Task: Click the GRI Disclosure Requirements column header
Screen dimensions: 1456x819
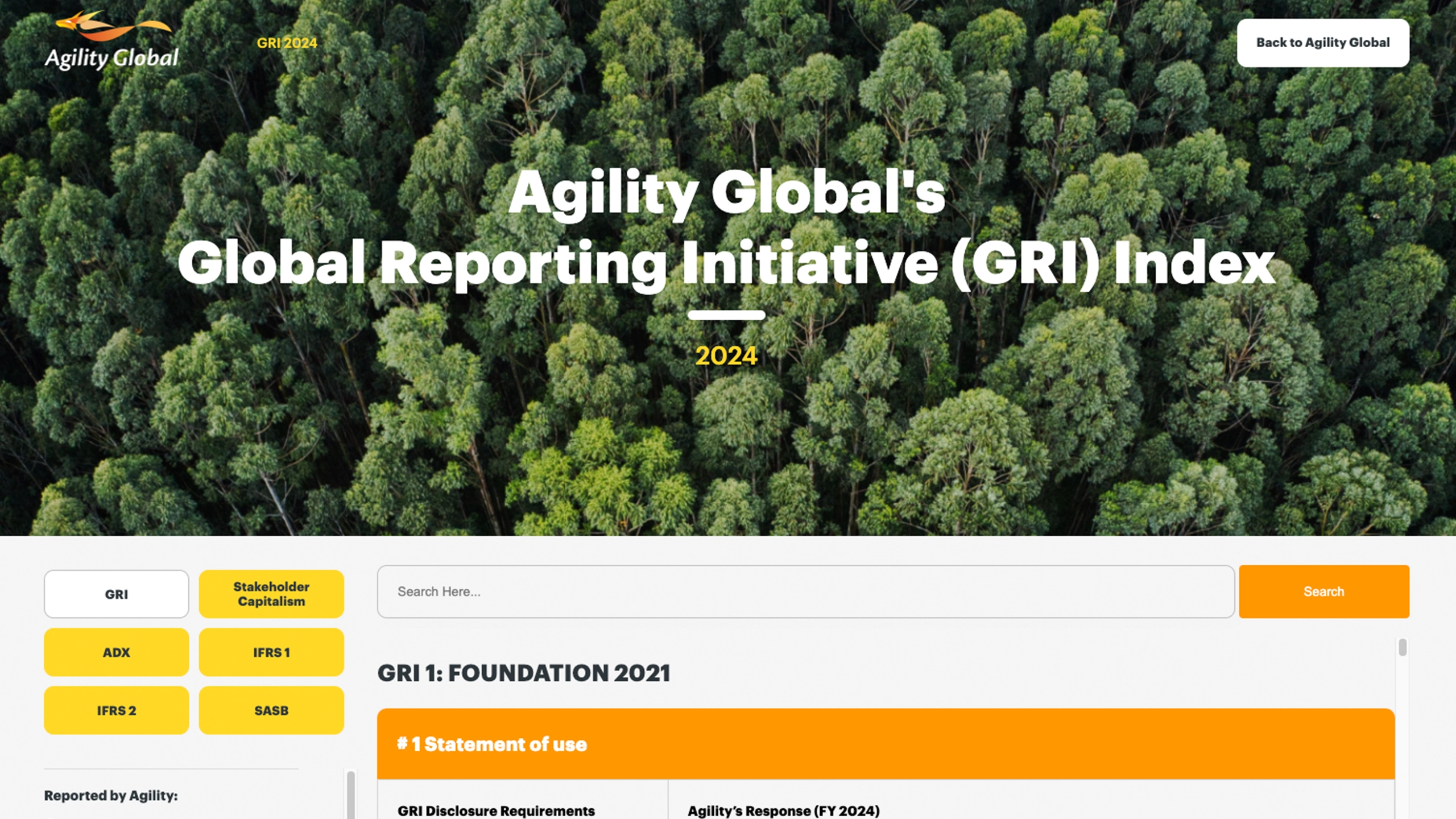Action: click(x=496, y=810)
